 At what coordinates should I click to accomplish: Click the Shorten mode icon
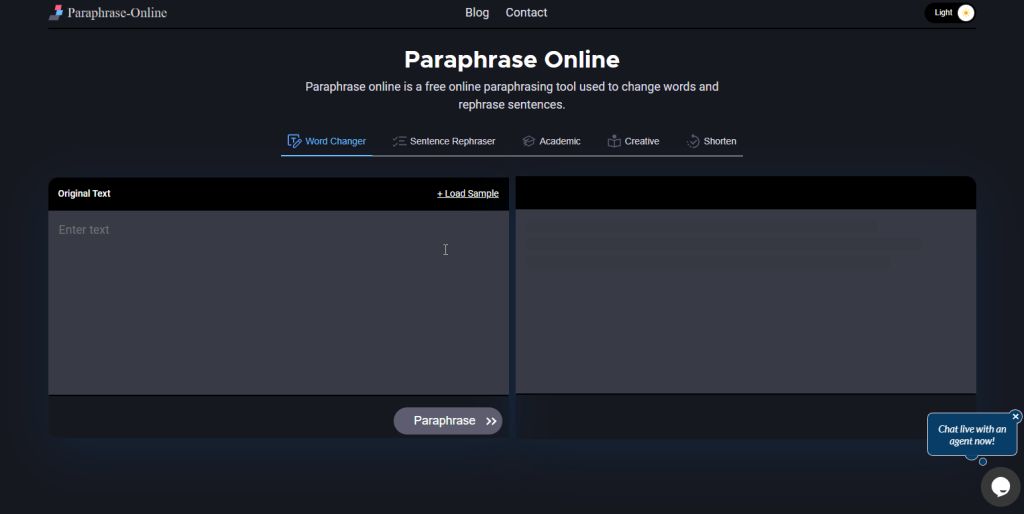point(693,141)
